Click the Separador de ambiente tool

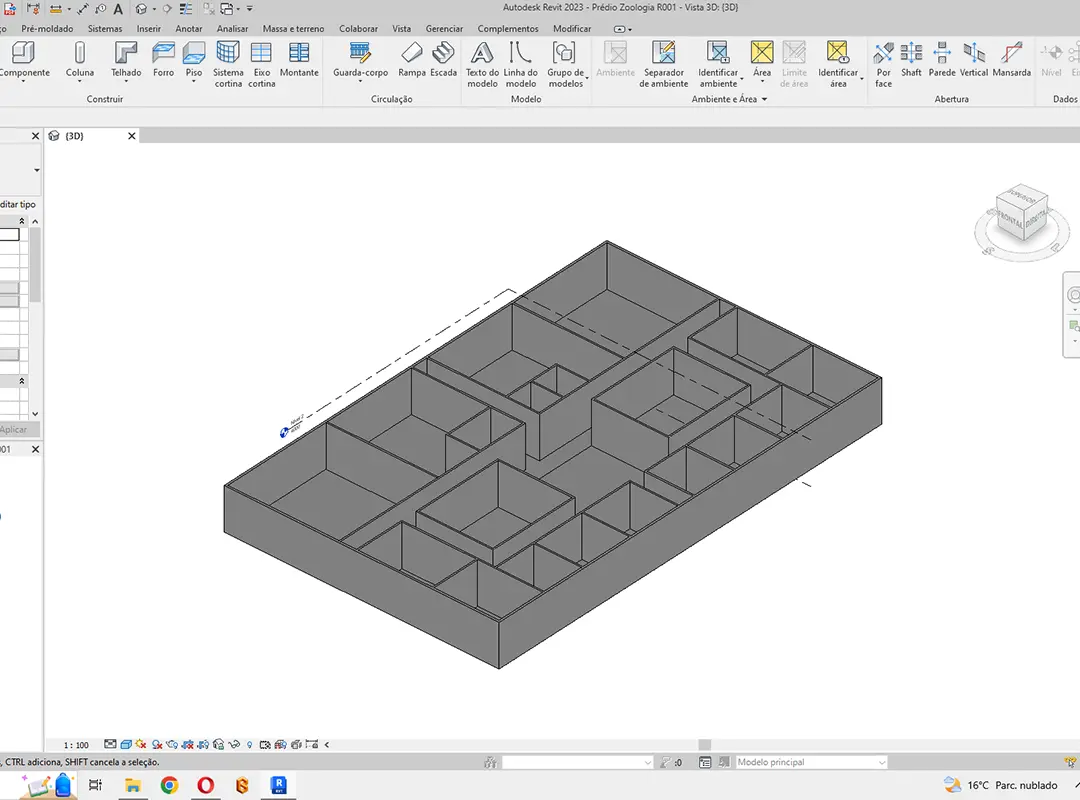[664, 62]
